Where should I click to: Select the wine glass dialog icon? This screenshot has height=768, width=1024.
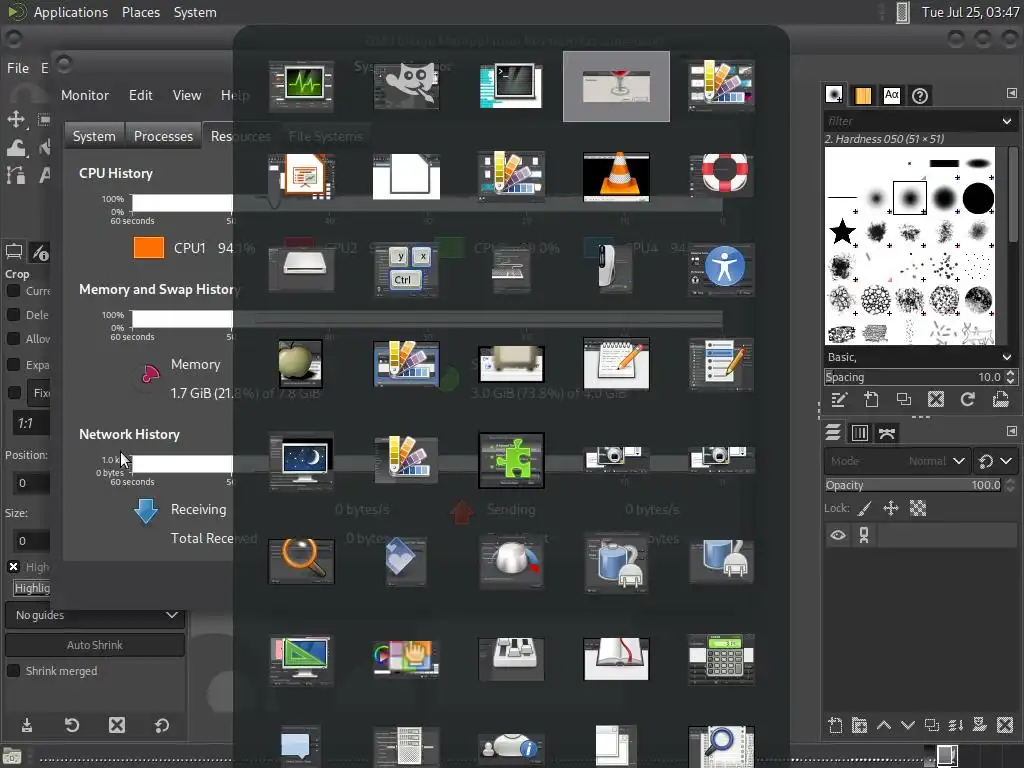616,86
